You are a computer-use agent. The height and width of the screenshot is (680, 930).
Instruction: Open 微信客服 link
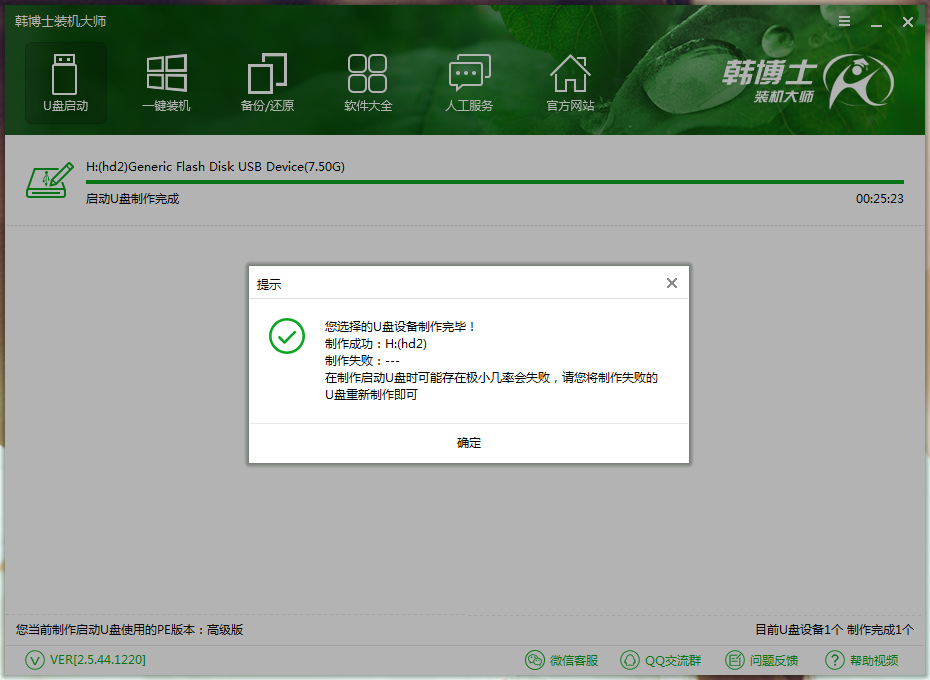point(574,660)
